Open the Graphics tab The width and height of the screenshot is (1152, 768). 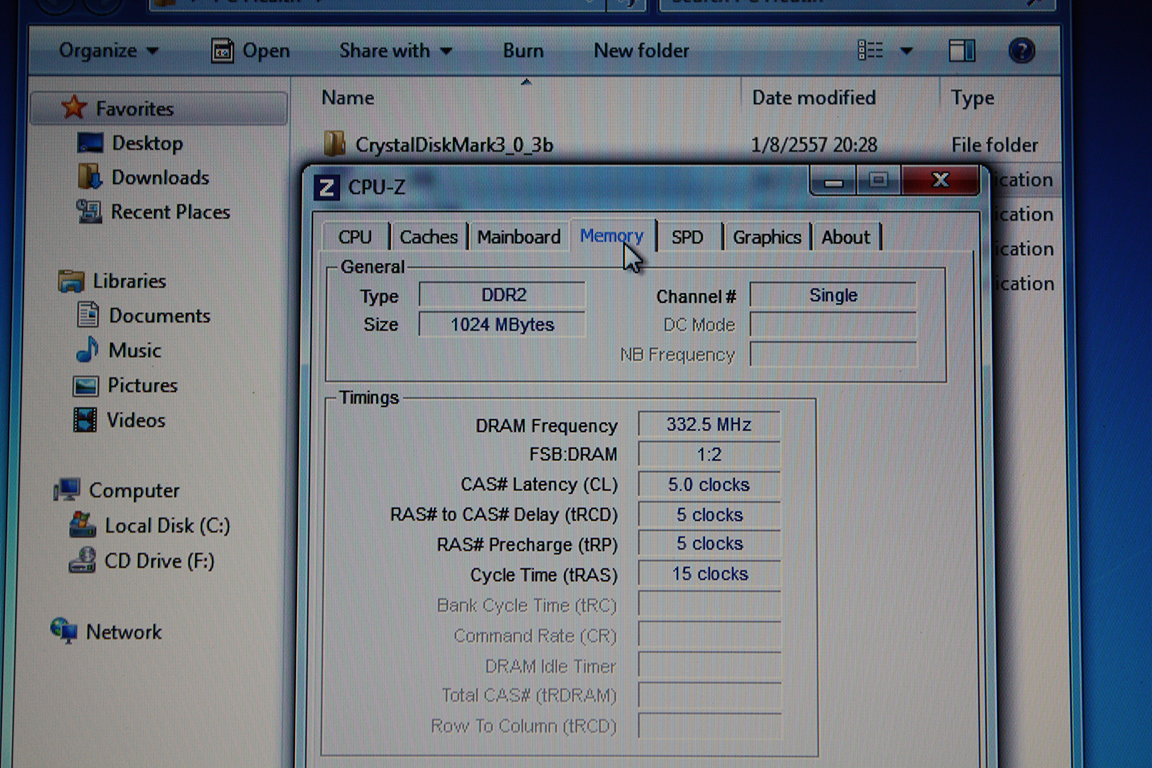pyautogui.click(x=767, y=237)
